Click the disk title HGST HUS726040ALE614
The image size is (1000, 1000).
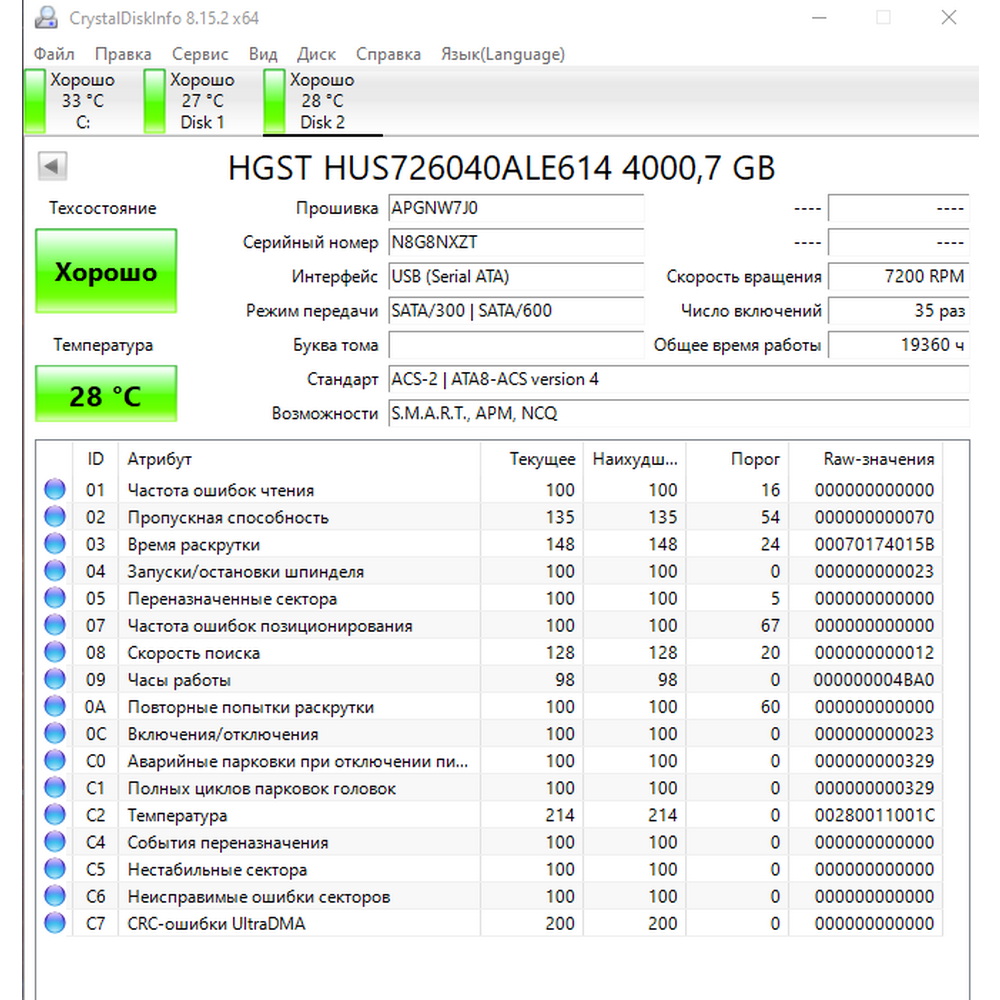[x=501, y=168]
